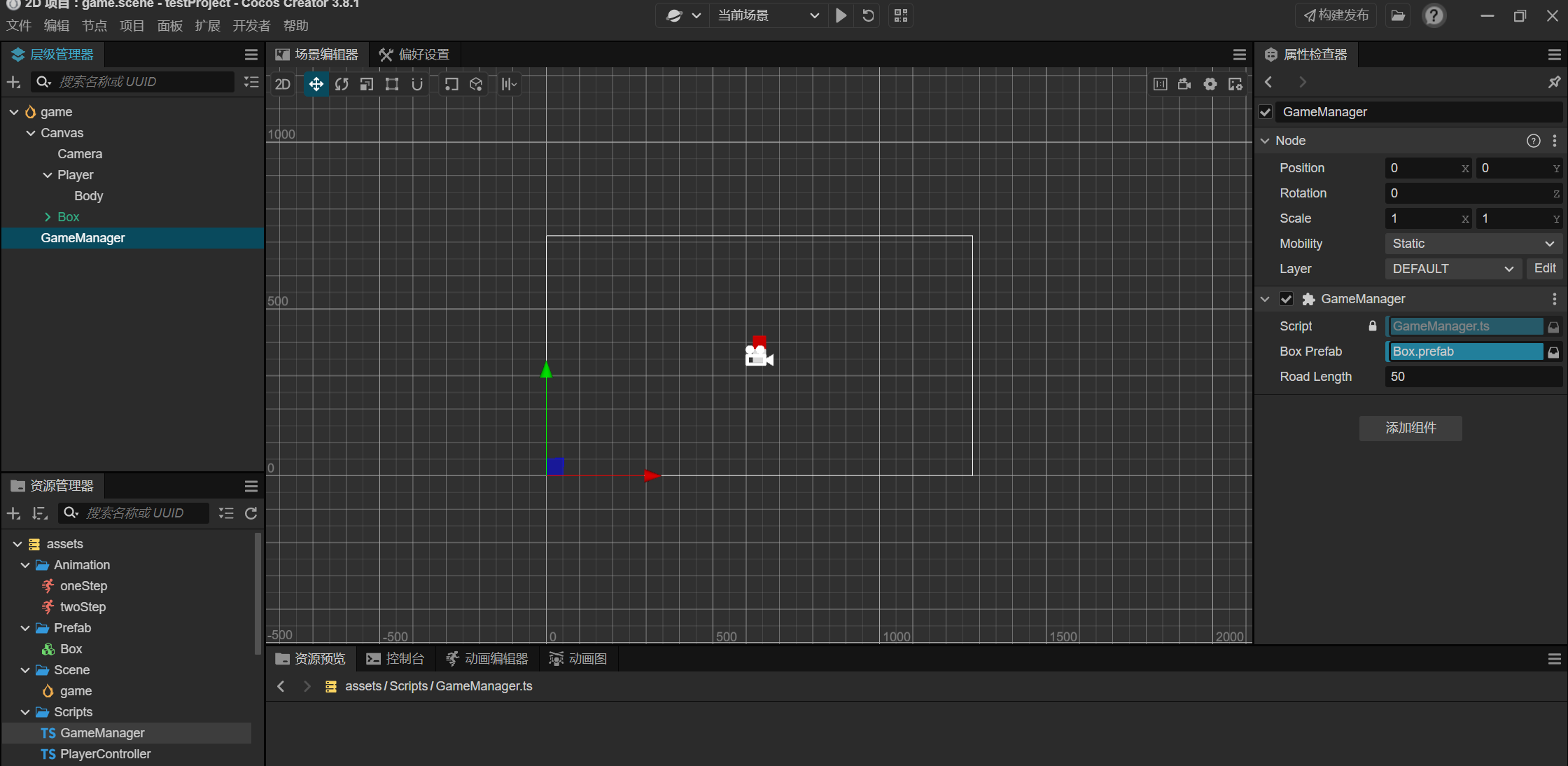The image size is (1568, 766).
Task: Click the refresh preview icon
Action: click(x=868, y=15)
